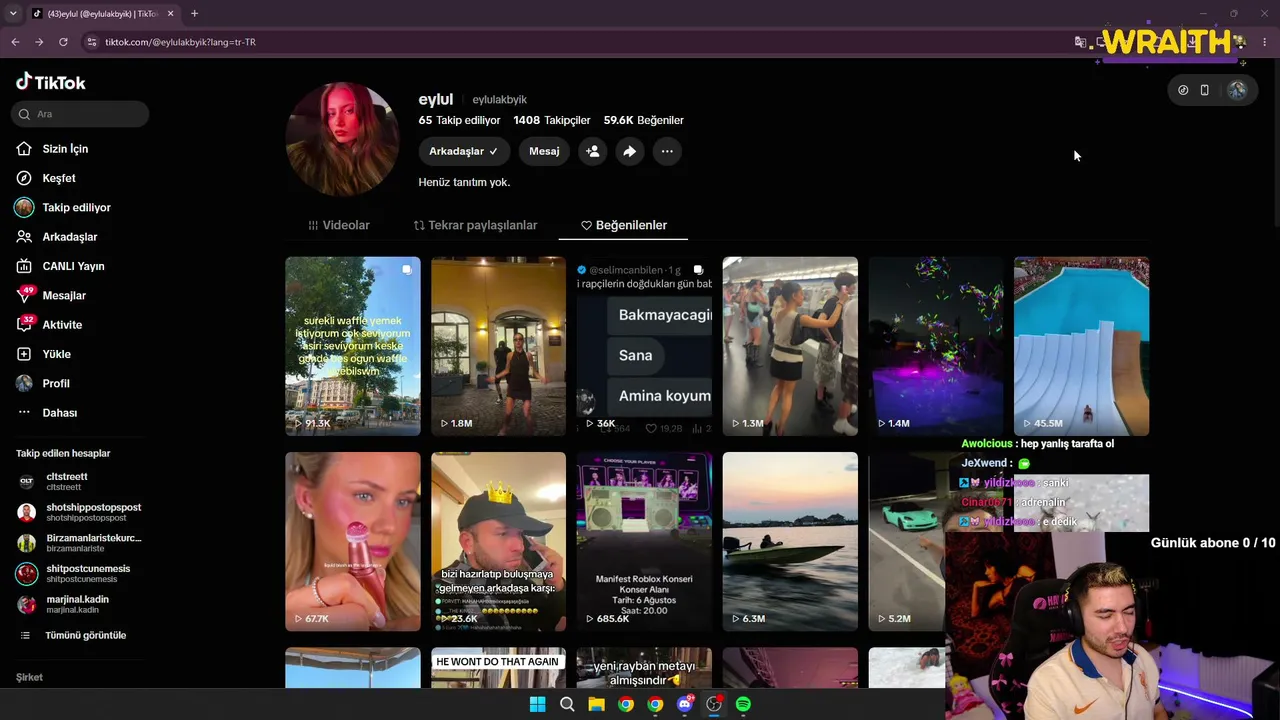Go to the Keşfet explore page
This screenshot has width=1280, height=720.
[46, 178]
